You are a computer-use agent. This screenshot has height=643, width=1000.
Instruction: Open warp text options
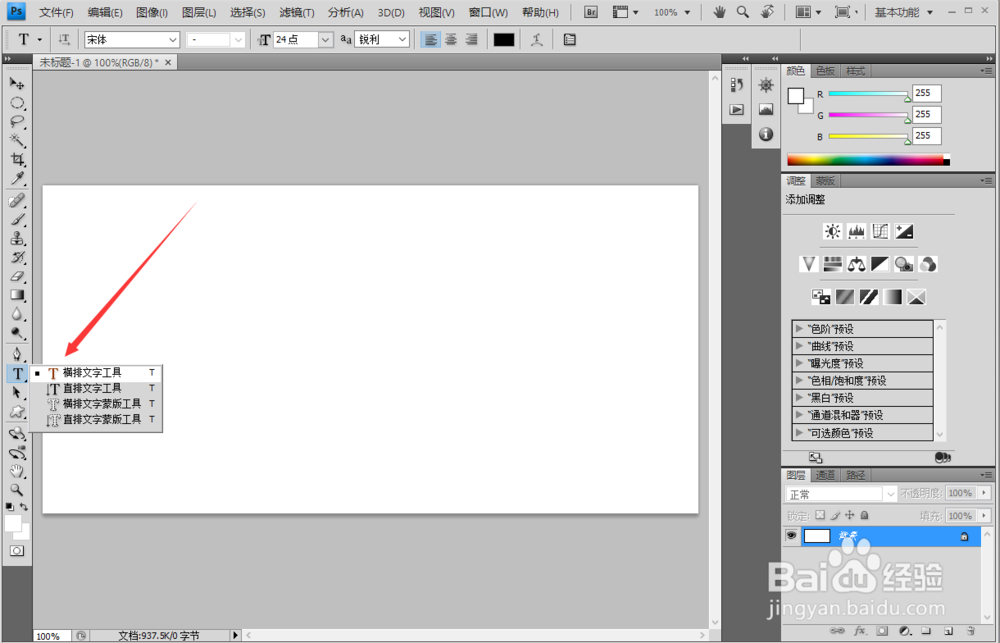[536, 40]
